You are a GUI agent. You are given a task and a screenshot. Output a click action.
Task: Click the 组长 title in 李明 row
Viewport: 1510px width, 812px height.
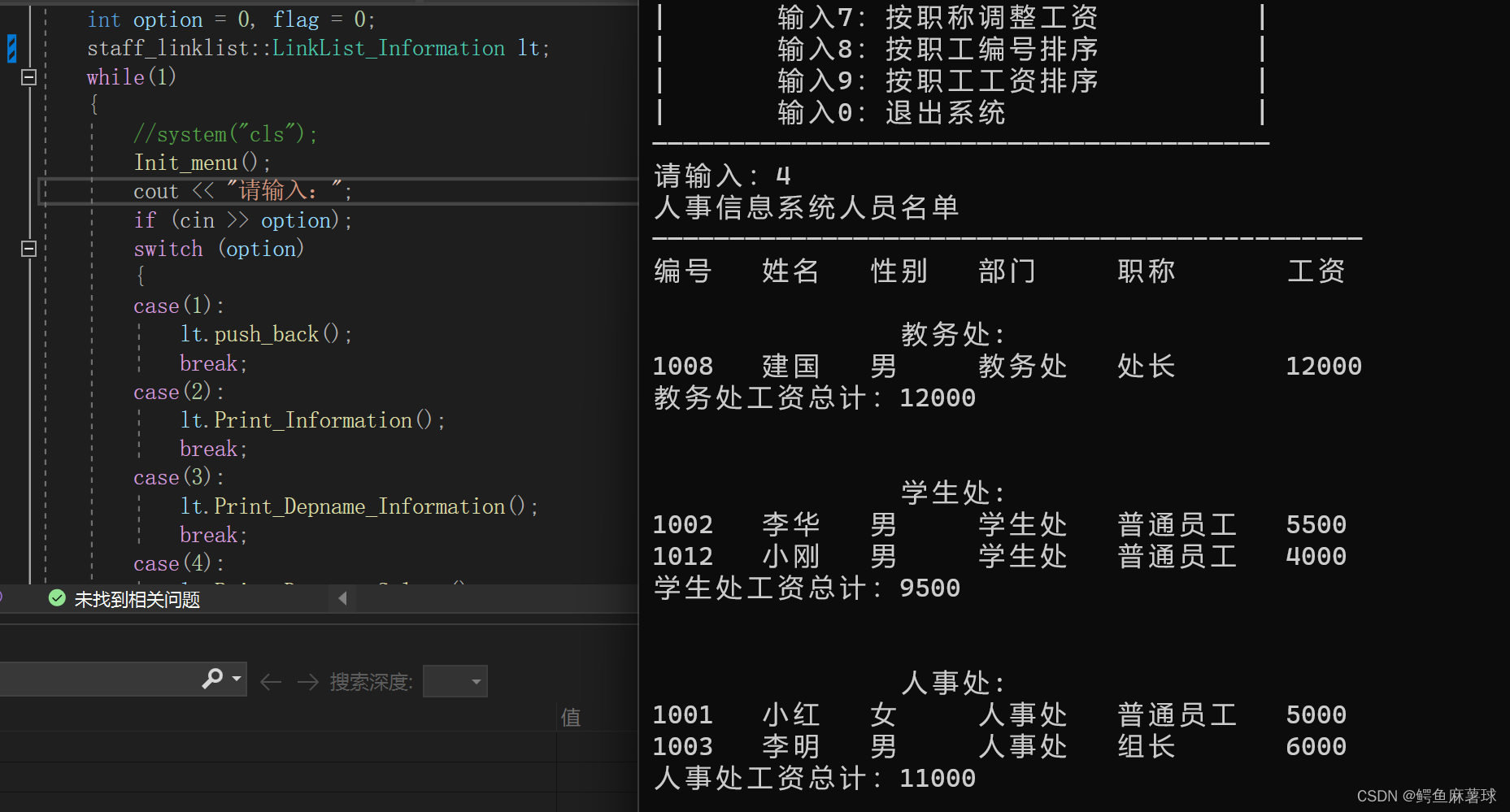click(1147, 746)
